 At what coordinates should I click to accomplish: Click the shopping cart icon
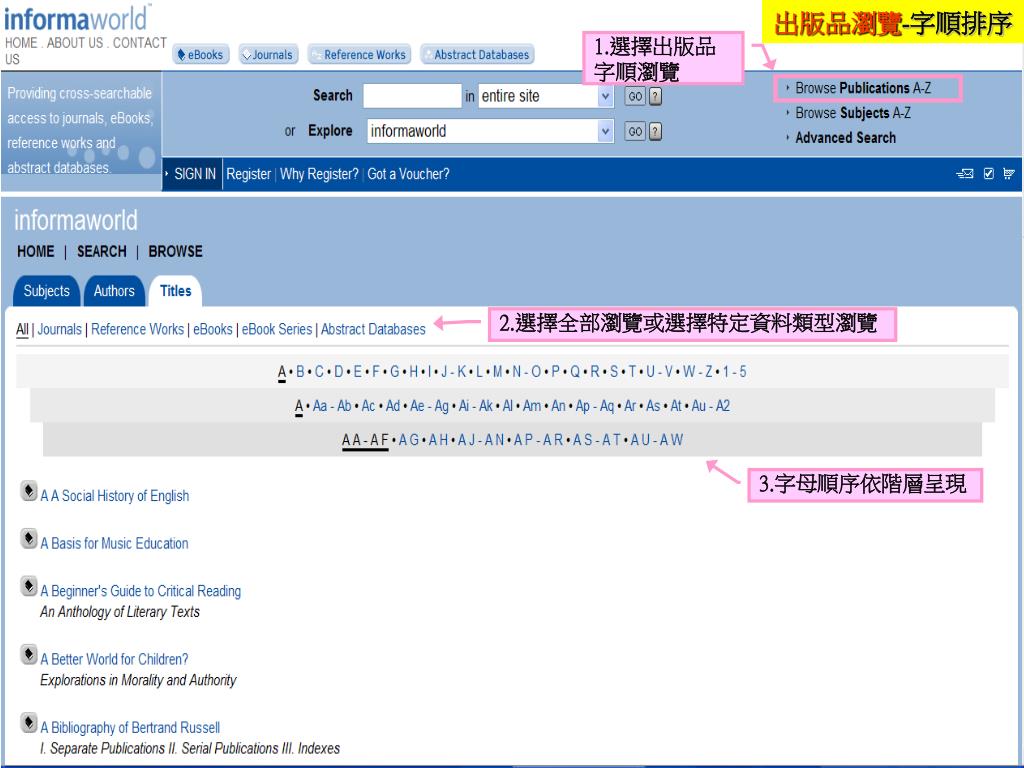coord(1009,174)
